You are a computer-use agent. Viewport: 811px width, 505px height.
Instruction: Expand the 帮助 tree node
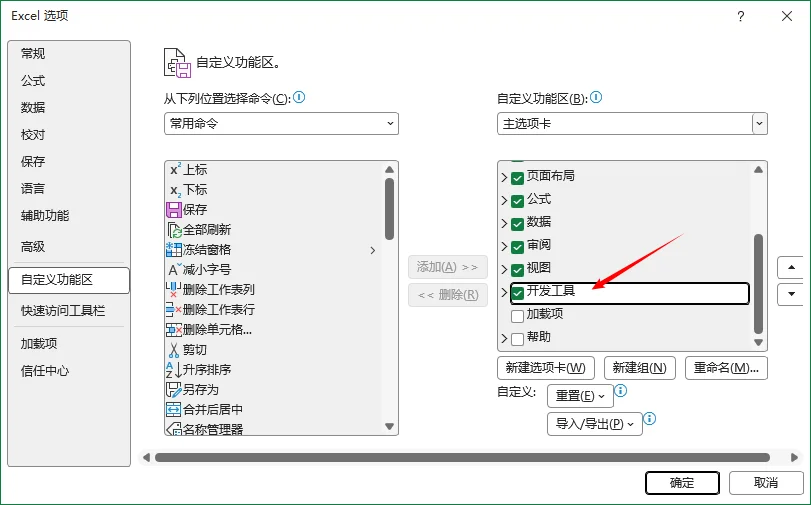click(504, 338)
